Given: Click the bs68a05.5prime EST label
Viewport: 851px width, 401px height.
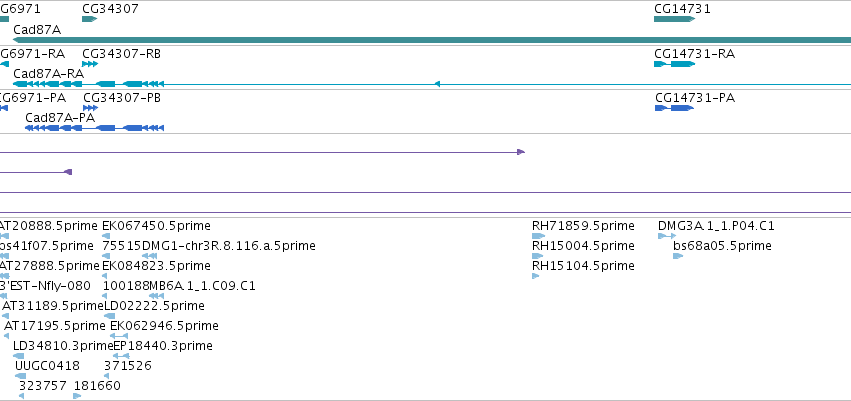Looking at the screenshot, I should click(722, 246).
